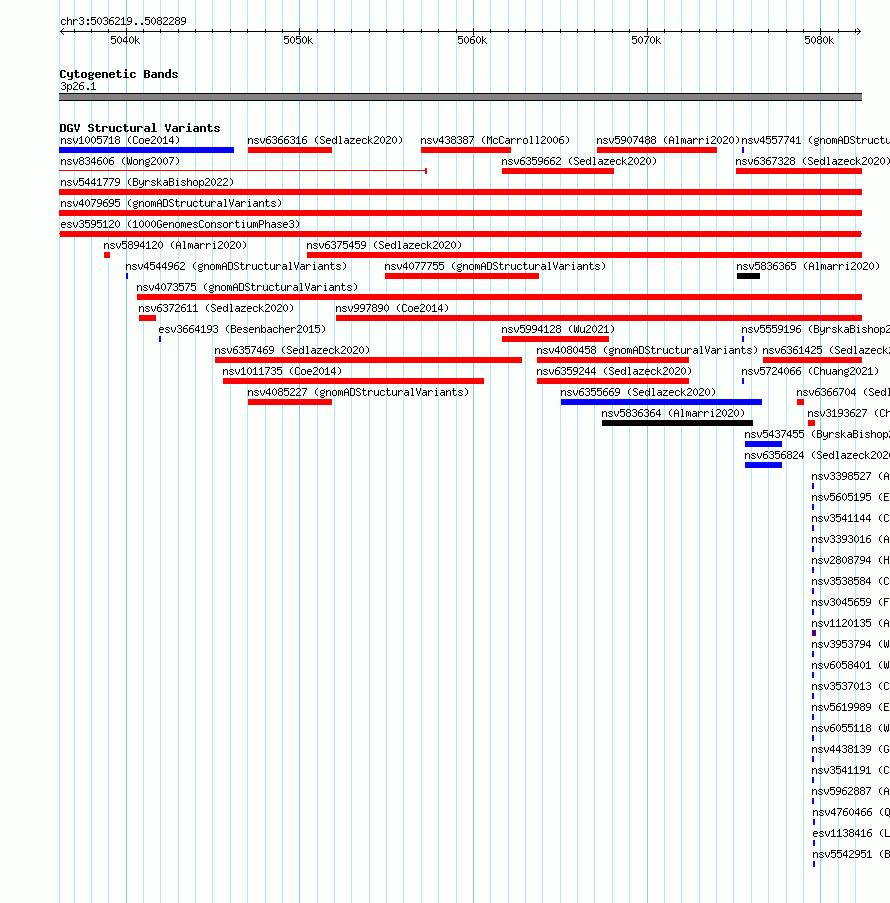Viewport: 890px width, 903px height.
Task: Open nsv6375459 (Sedlazeck2020) variant label
Action: click(384, 245)
